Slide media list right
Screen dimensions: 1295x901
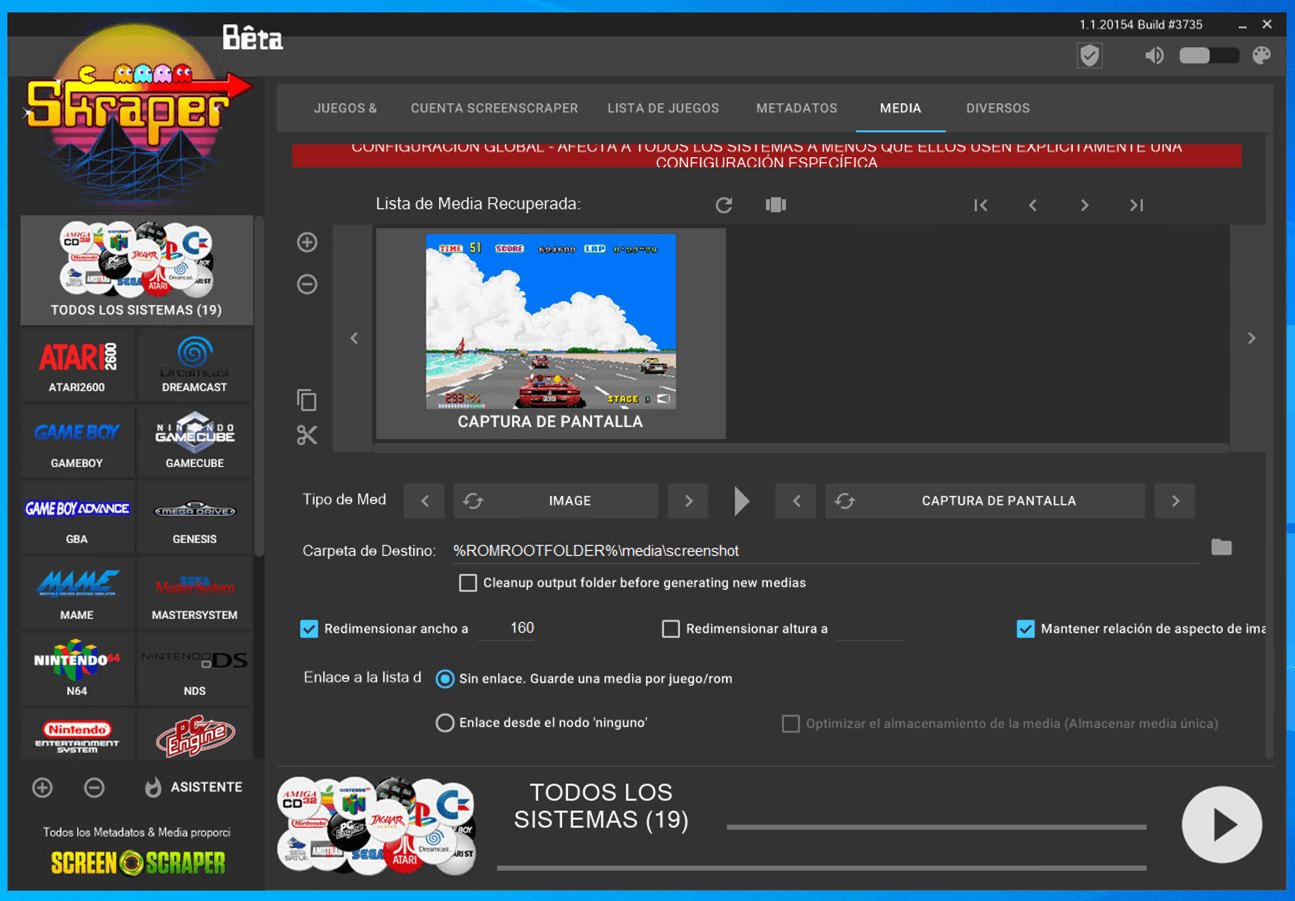click(x=1251, y=338)
